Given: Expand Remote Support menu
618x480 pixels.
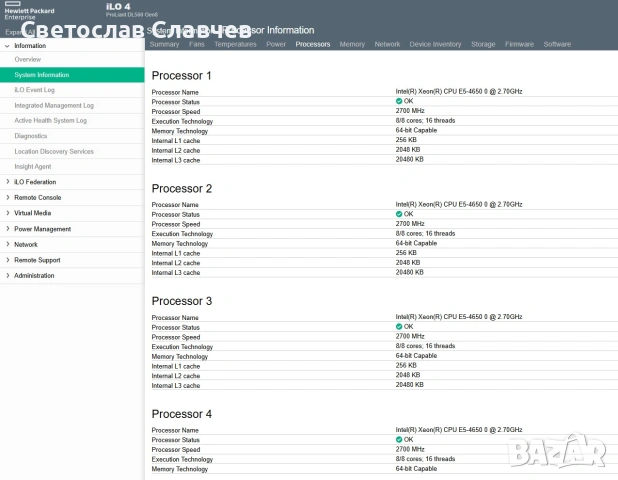Looking at the screenshot, I should pos(7,260).
